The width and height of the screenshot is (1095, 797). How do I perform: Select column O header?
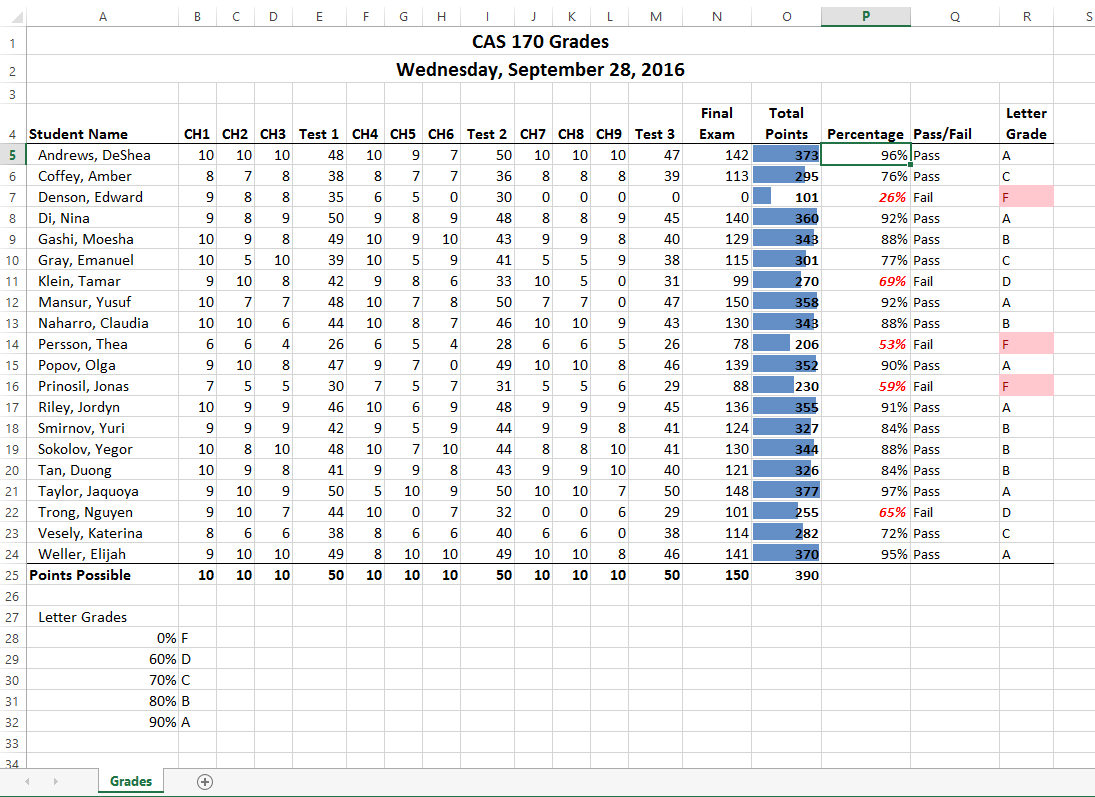786,16
